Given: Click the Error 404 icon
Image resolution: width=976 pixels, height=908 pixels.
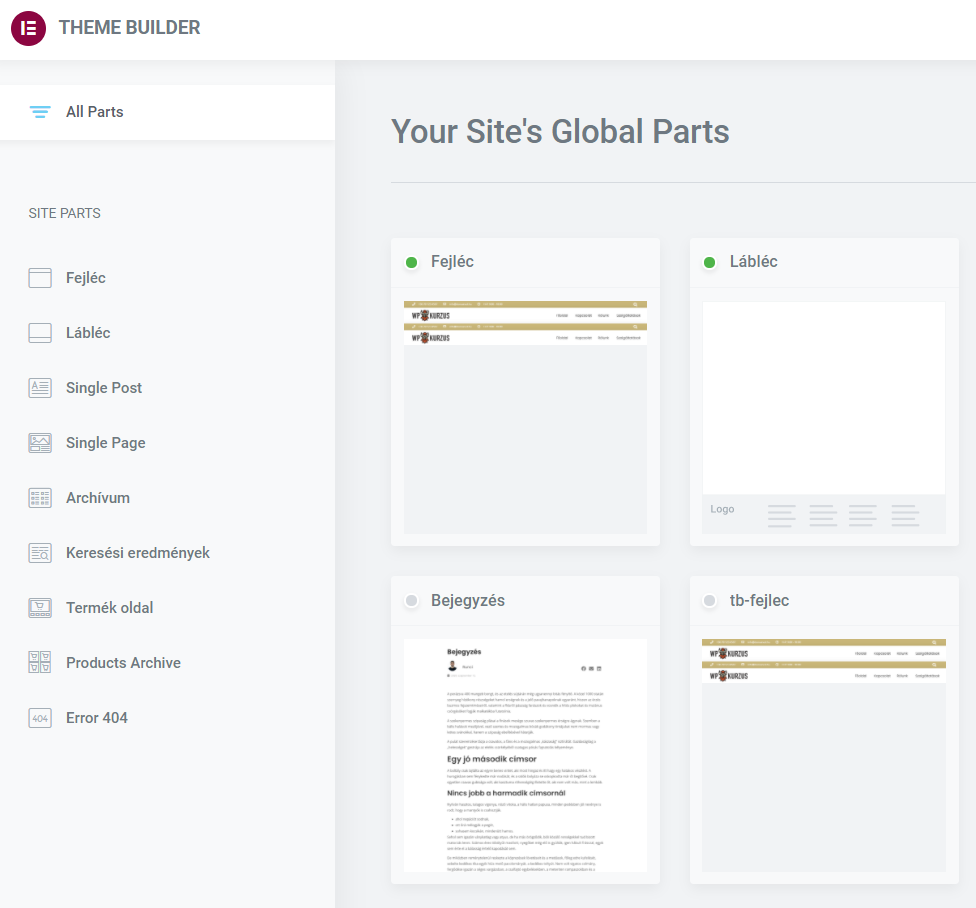Looking at the screenshot, I should (x=40, y=718).
